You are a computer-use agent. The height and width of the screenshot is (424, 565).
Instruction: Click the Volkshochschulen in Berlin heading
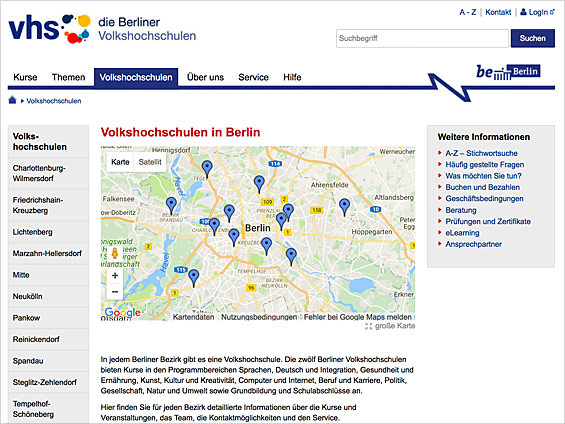180,132
